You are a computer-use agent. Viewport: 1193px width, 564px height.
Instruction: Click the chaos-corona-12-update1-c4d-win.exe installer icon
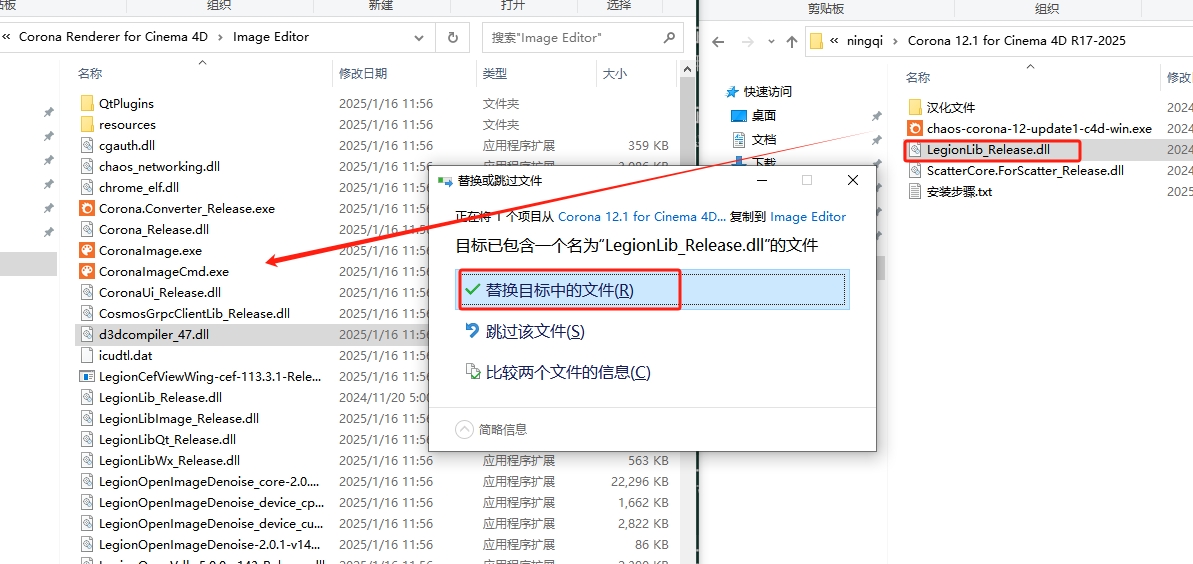pos(915,129)
